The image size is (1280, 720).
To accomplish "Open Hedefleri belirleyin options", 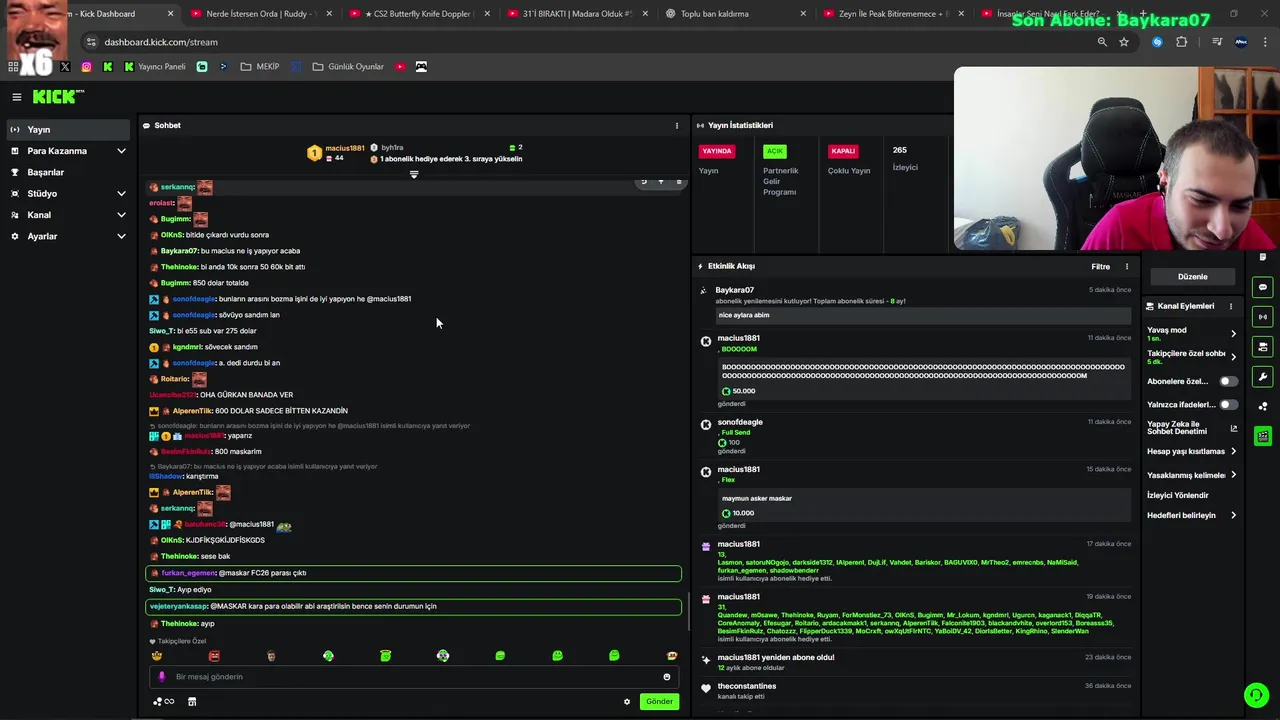I will click(x=1233, y=515).
